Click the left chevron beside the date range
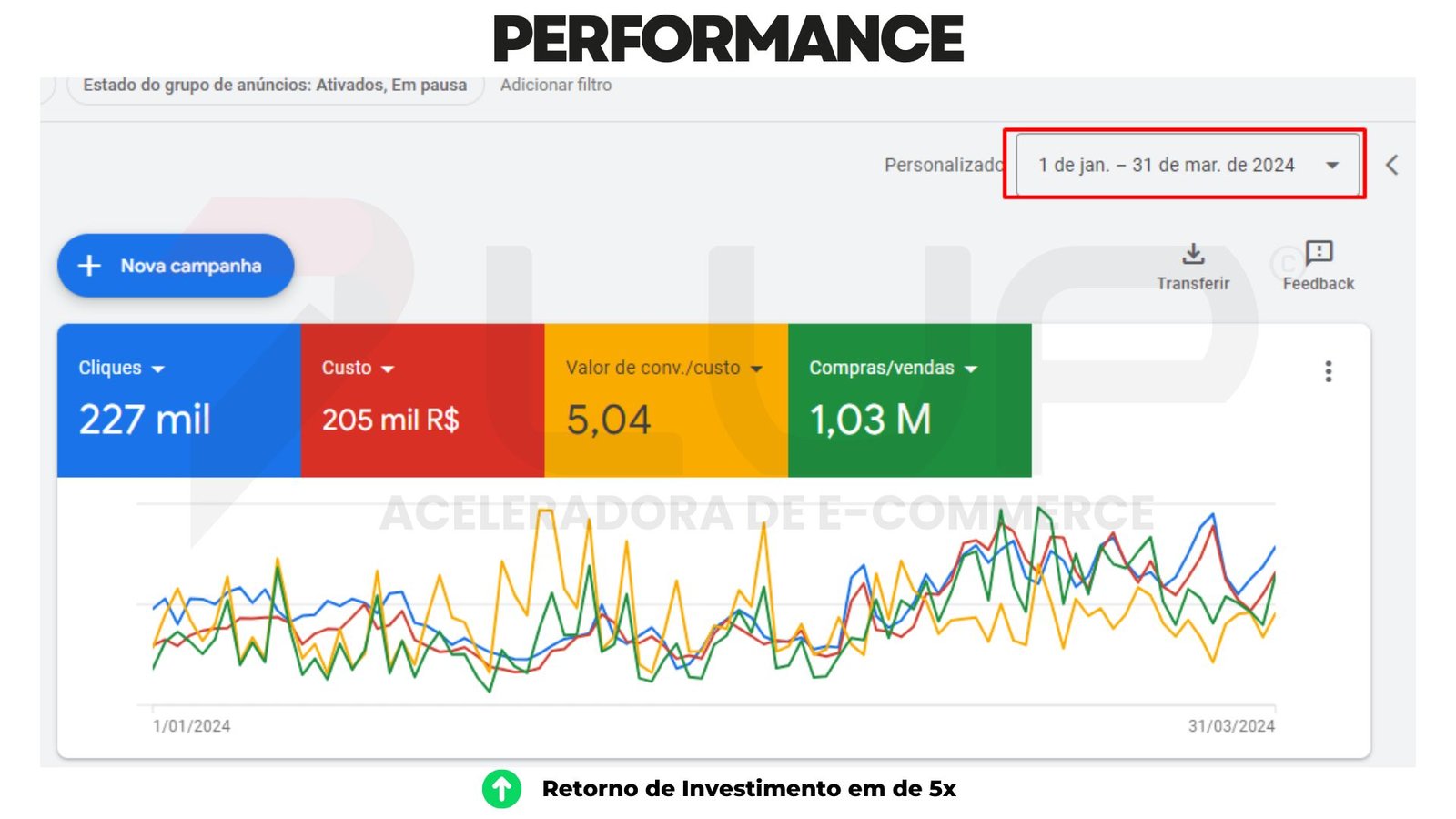This screenshot has width=1456, height=819. click(x=1391, y=165)
